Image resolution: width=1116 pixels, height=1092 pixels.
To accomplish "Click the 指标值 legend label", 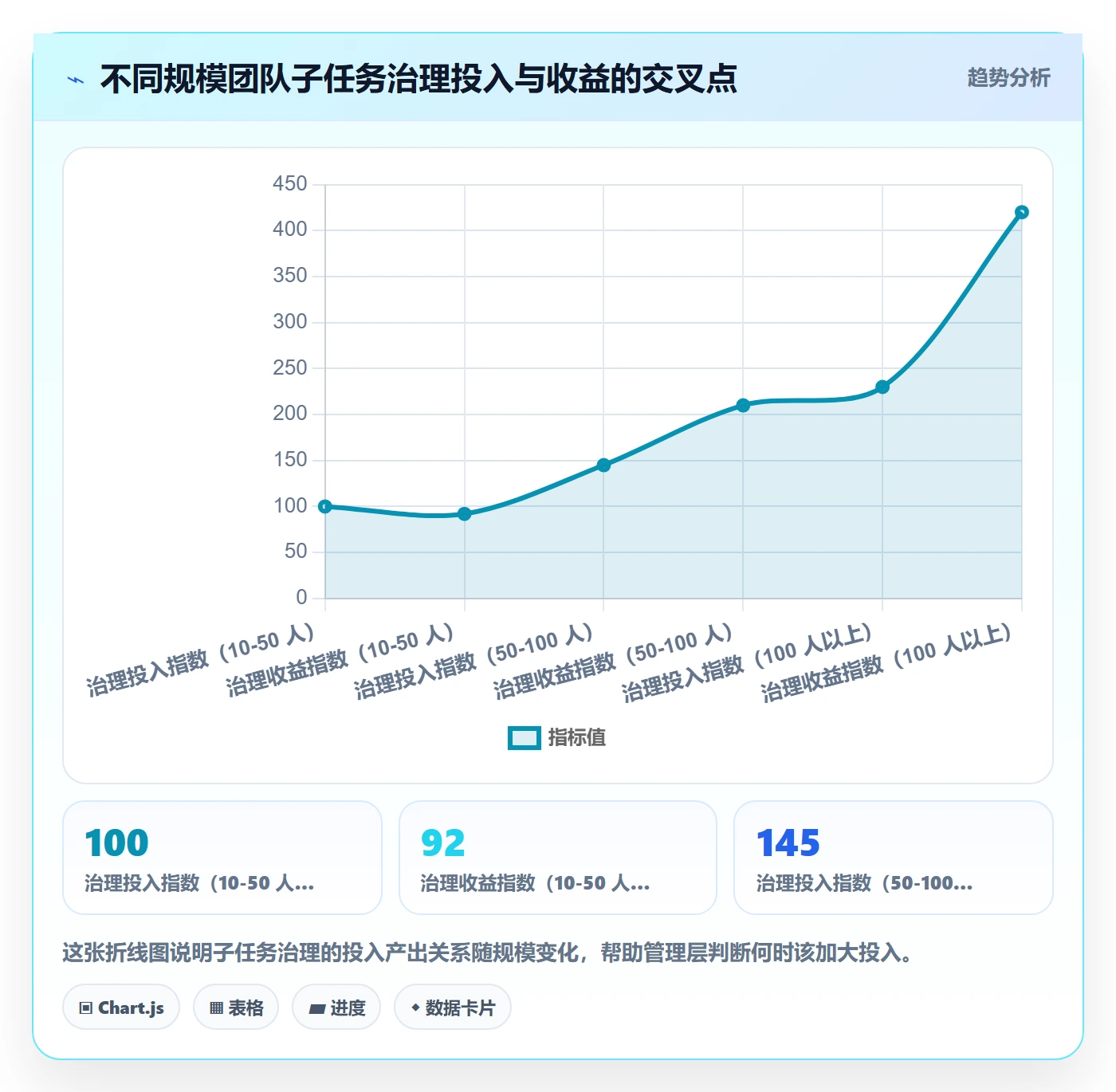I will coord(577,738).
